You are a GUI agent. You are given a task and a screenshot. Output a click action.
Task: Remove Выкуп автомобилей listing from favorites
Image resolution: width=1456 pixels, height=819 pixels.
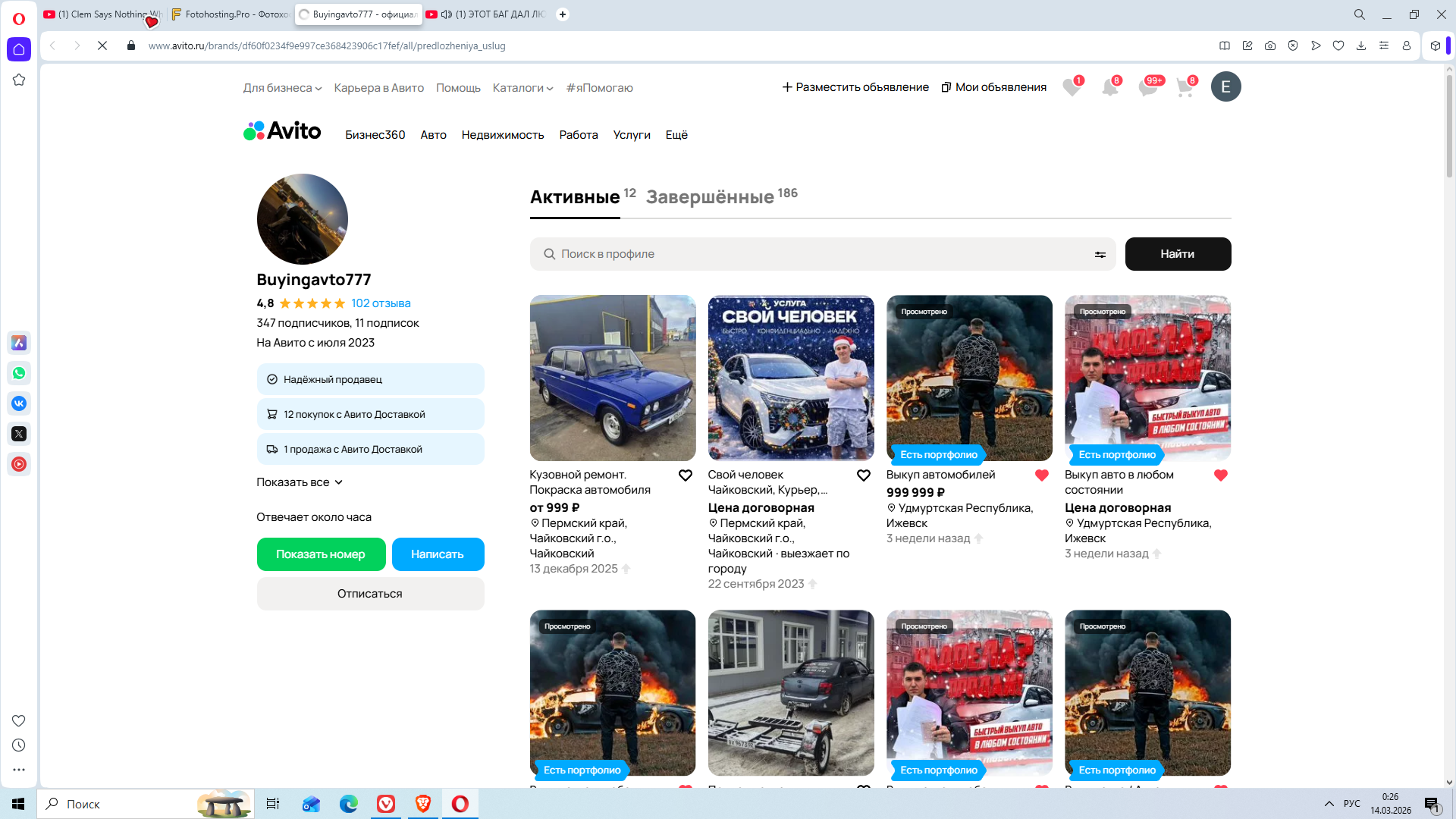click(1041, 475)
